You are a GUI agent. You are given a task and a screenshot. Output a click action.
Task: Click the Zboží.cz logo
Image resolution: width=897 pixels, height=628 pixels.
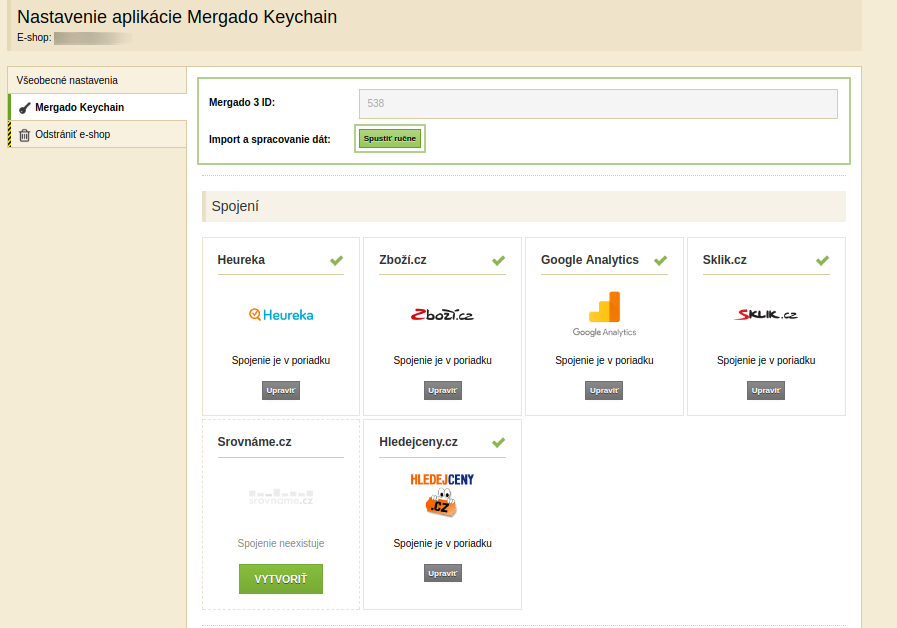(442, 315)
